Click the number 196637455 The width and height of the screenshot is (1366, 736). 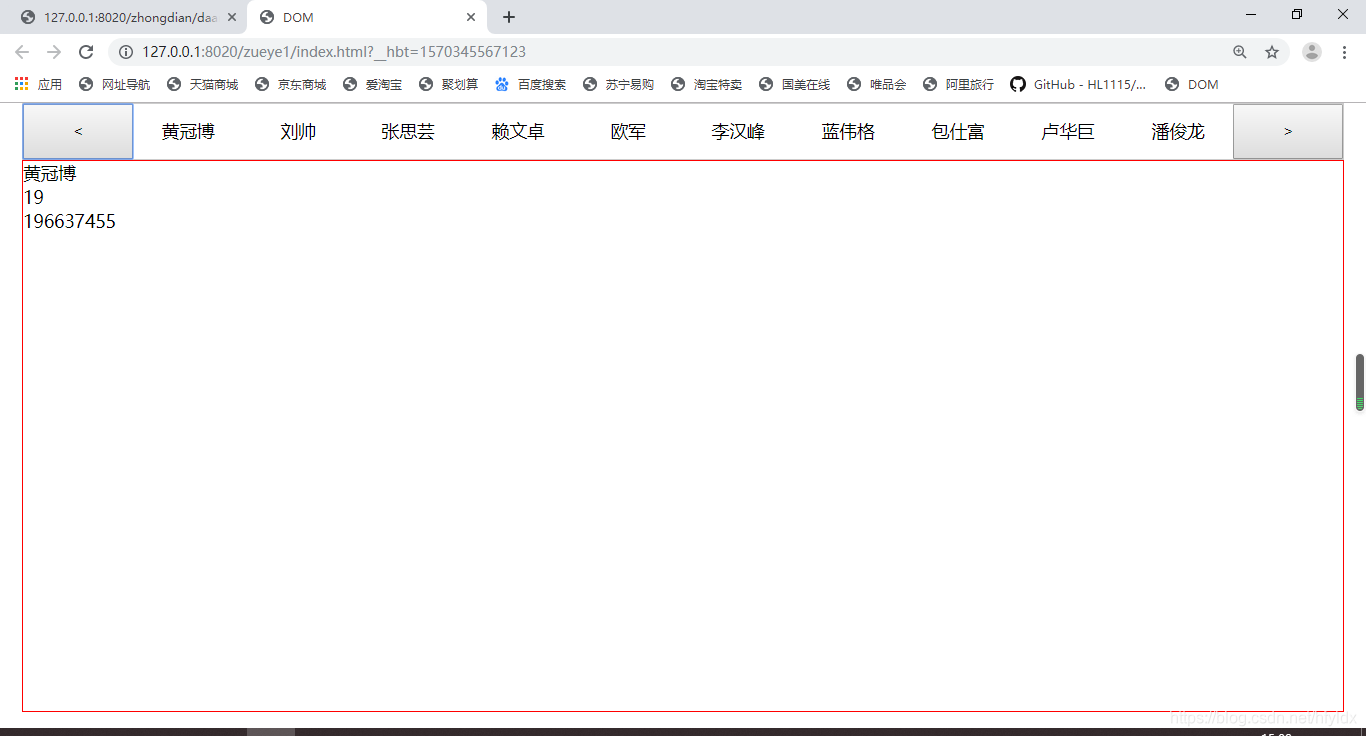70,222
